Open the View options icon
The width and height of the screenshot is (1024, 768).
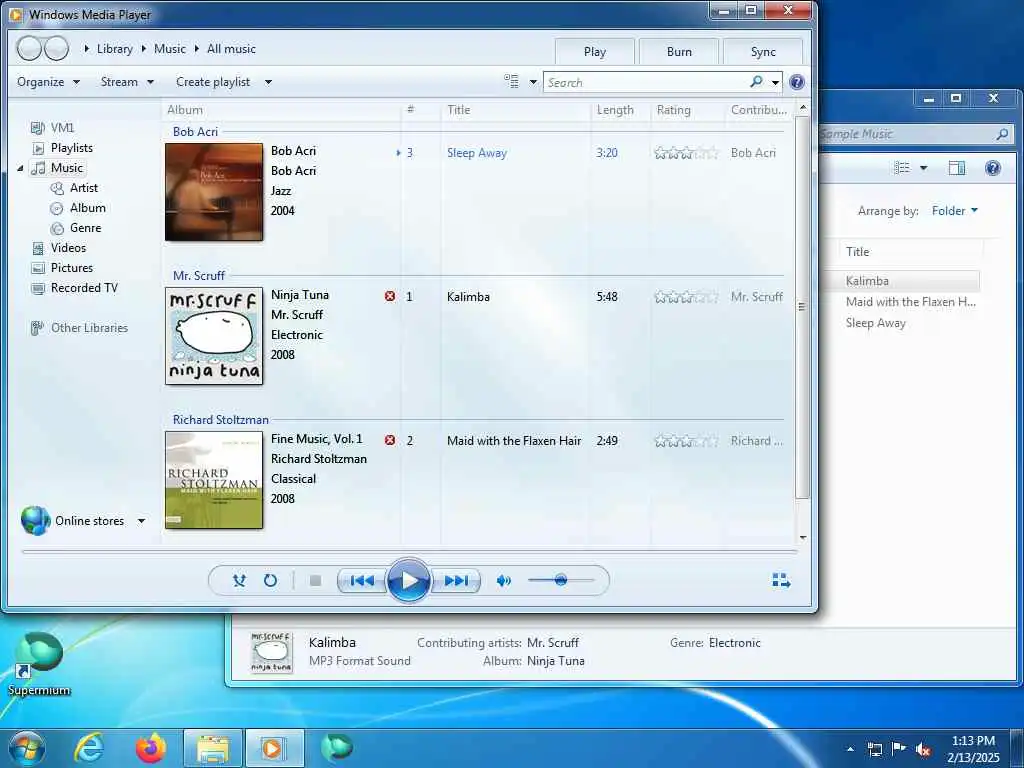pos(511,82)
